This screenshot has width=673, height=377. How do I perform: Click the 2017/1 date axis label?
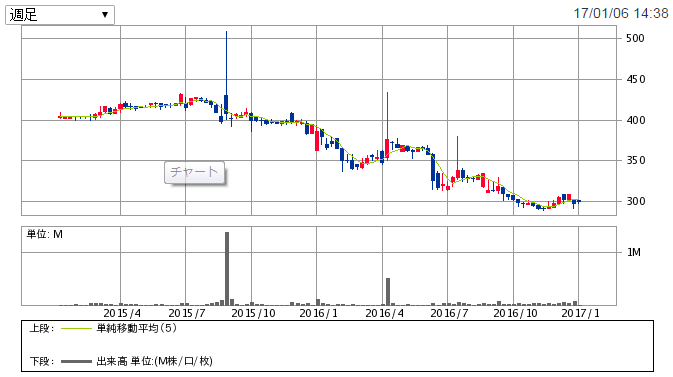(x=580, y=313)
